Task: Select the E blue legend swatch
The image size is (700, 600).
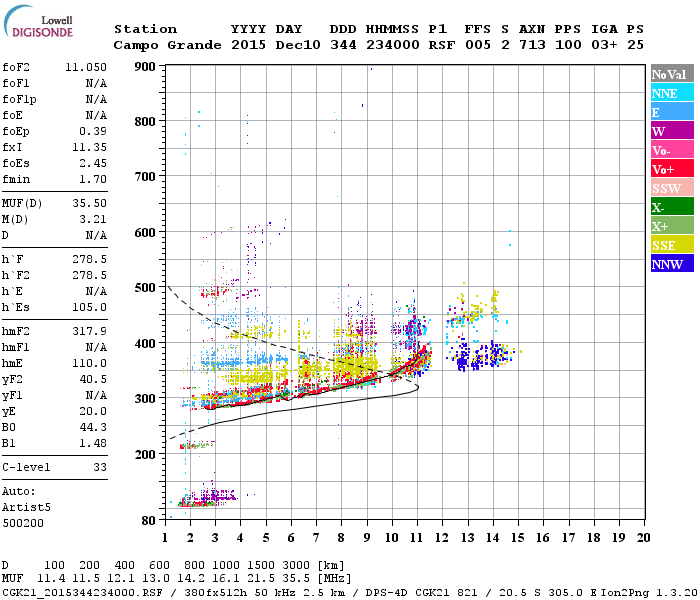Action: [672, 112]
